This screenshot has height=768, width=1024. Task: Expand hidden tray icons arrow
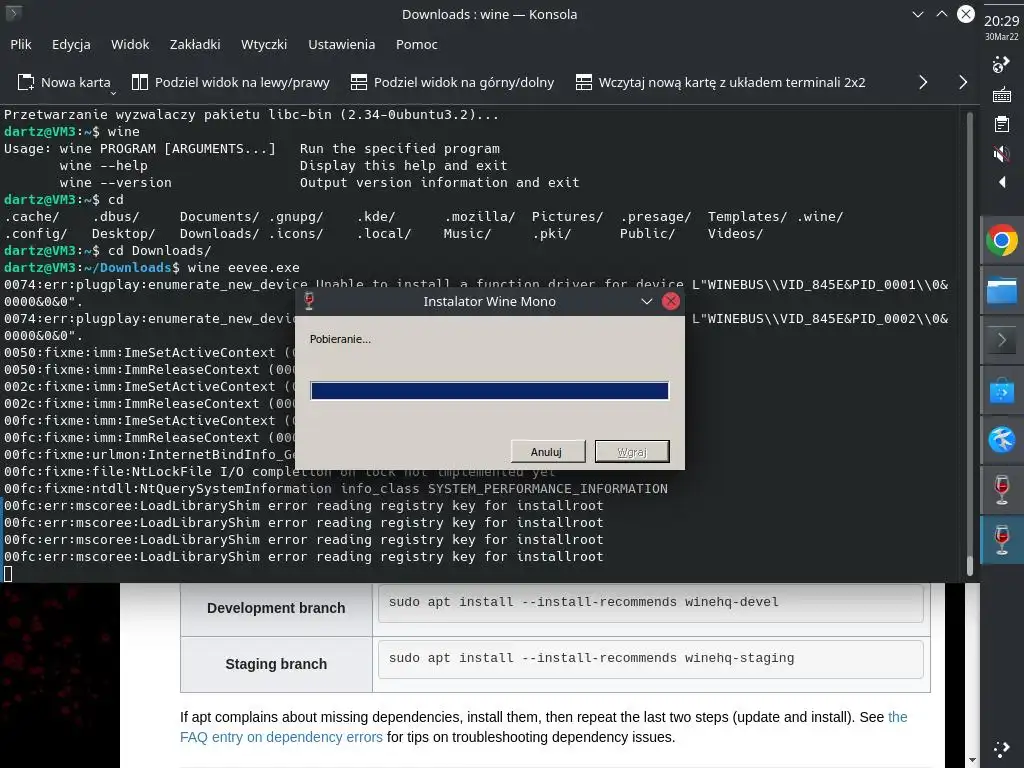pos(1002,182)
